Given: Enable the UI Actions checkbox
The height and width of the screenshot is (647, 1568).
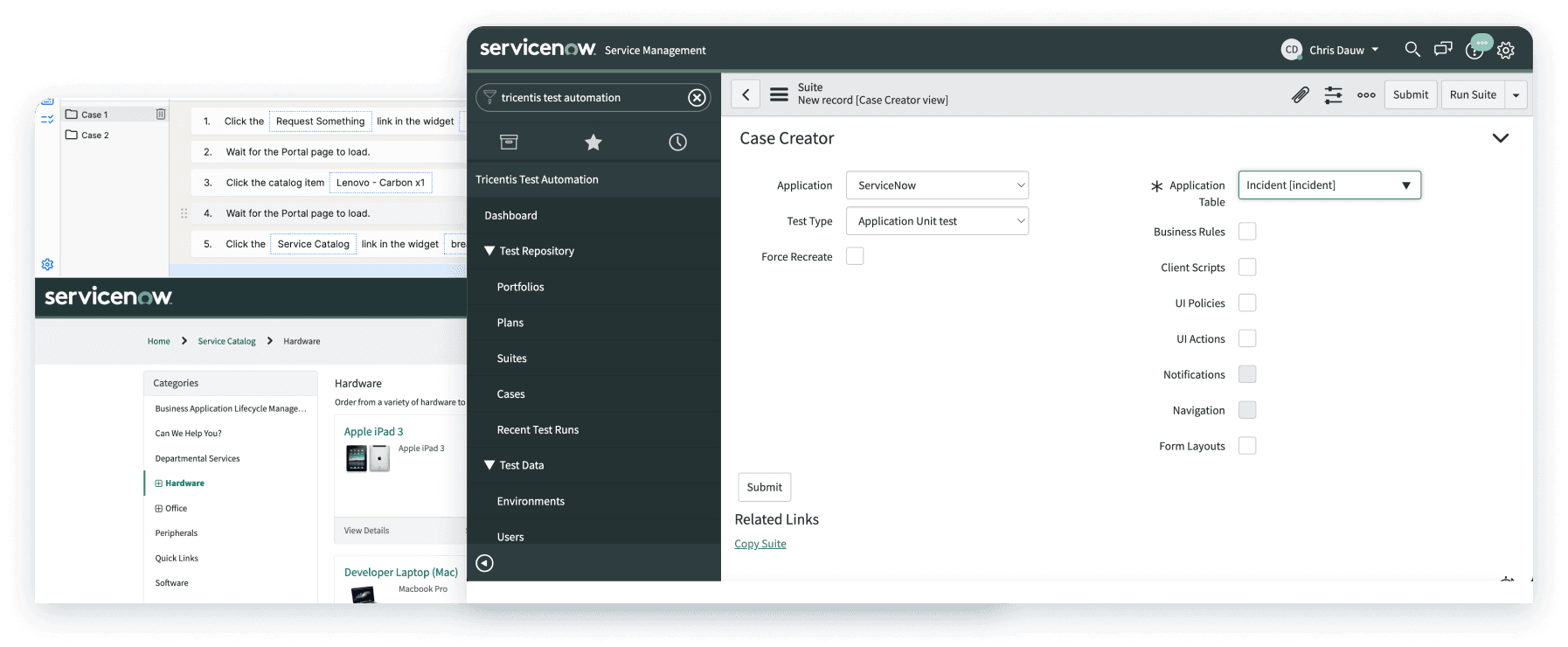Looking at the screenshot, I should pyautogui.click(x=1247, y=338).
